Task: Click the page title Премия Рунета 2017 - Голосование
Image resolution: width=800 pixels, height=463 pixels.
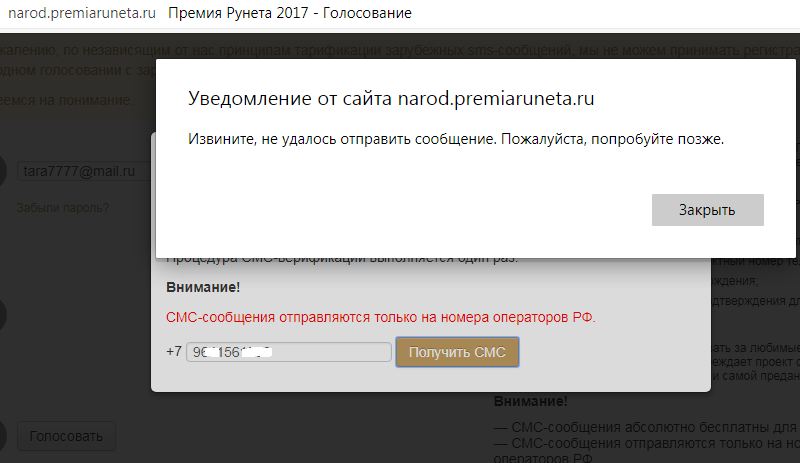Action: point(290,13)
